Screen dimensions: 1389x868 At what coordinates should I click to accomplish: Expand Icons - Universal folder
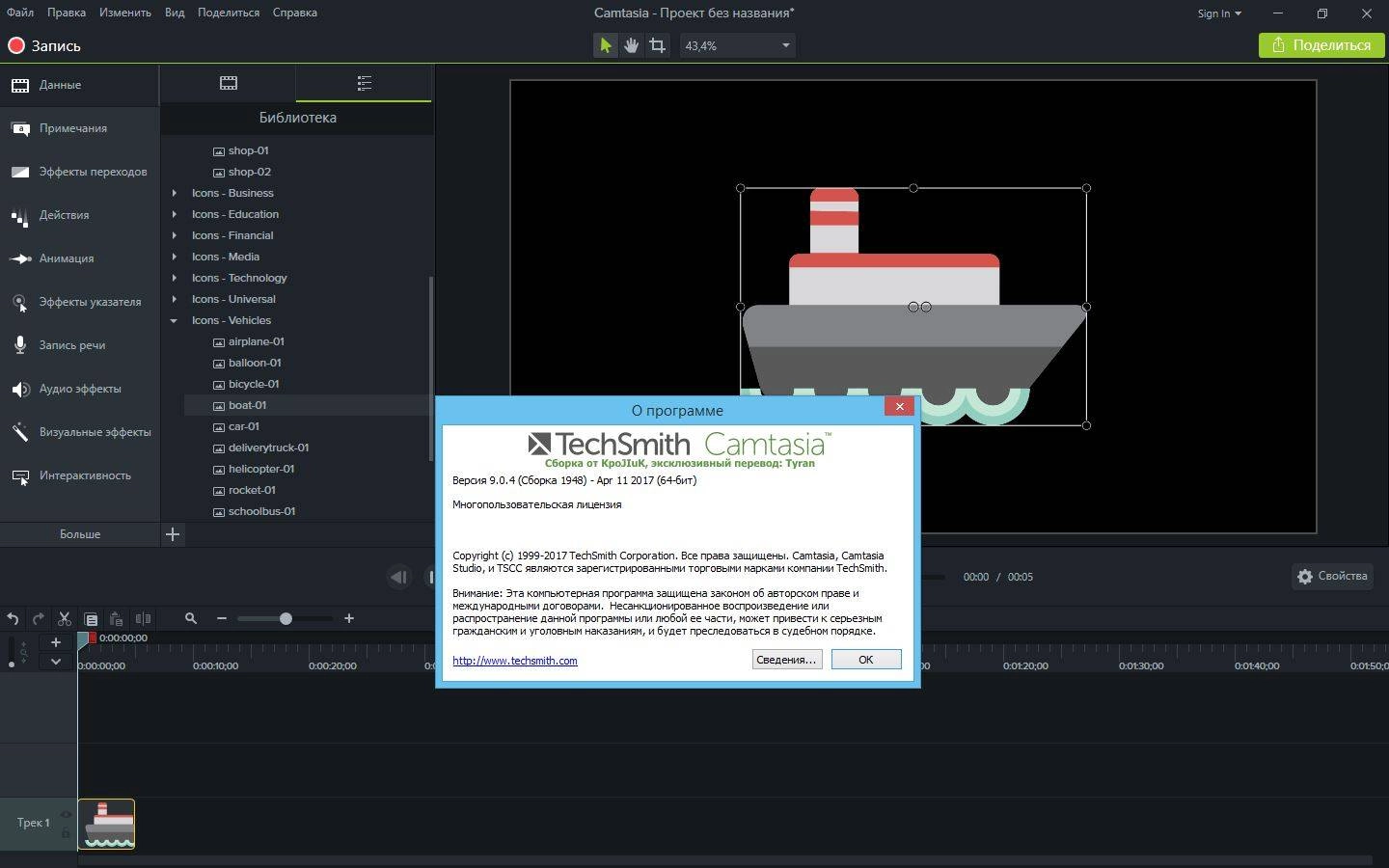(x=175, y=299)
